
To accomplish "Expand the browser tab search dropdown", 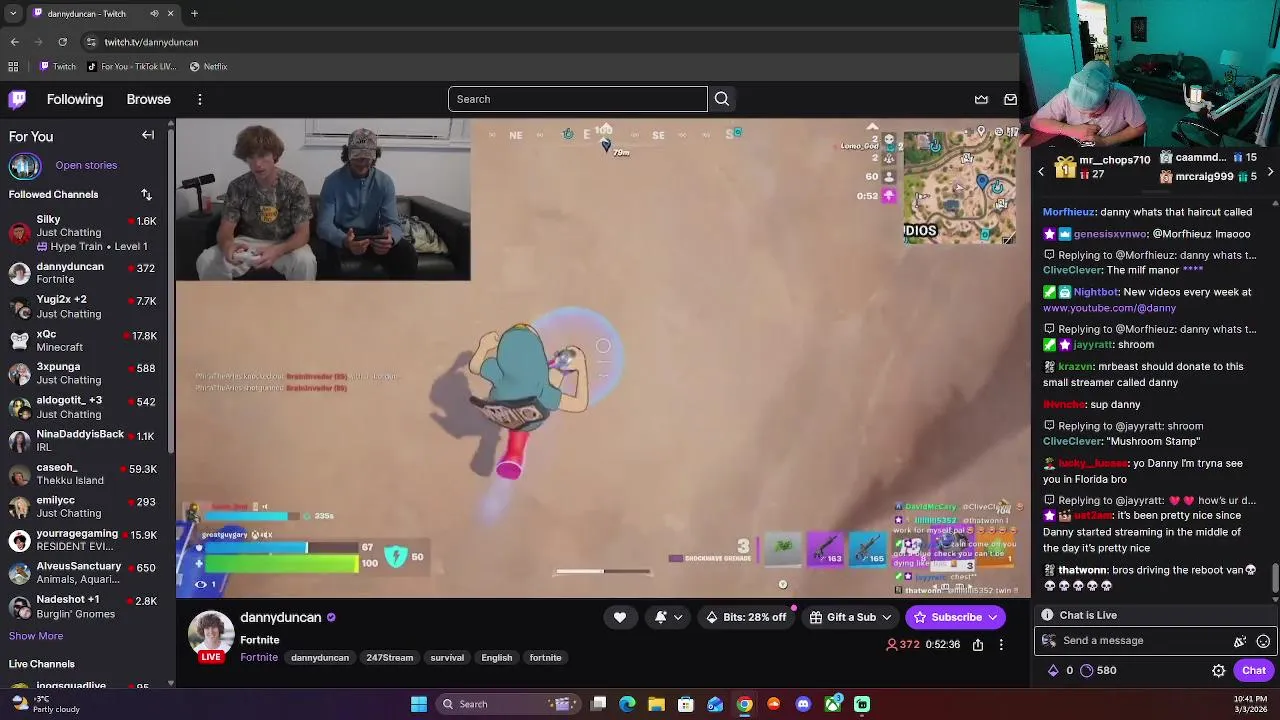I will [14, 13].
